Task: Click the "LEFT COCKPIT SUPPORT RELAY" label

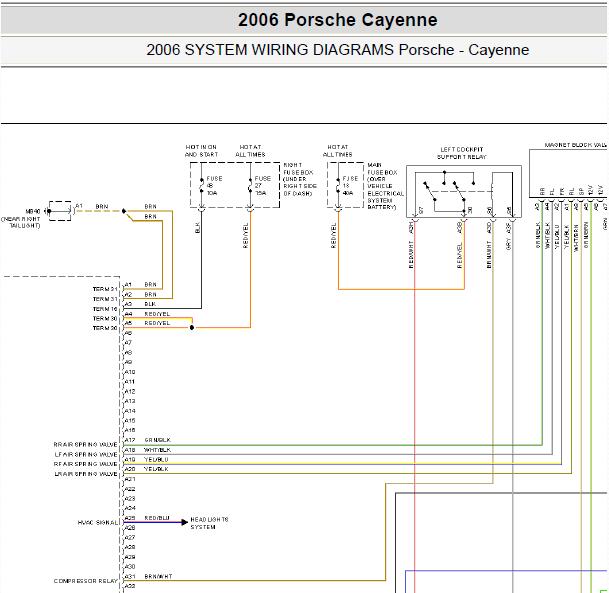Action: [462, 153]
